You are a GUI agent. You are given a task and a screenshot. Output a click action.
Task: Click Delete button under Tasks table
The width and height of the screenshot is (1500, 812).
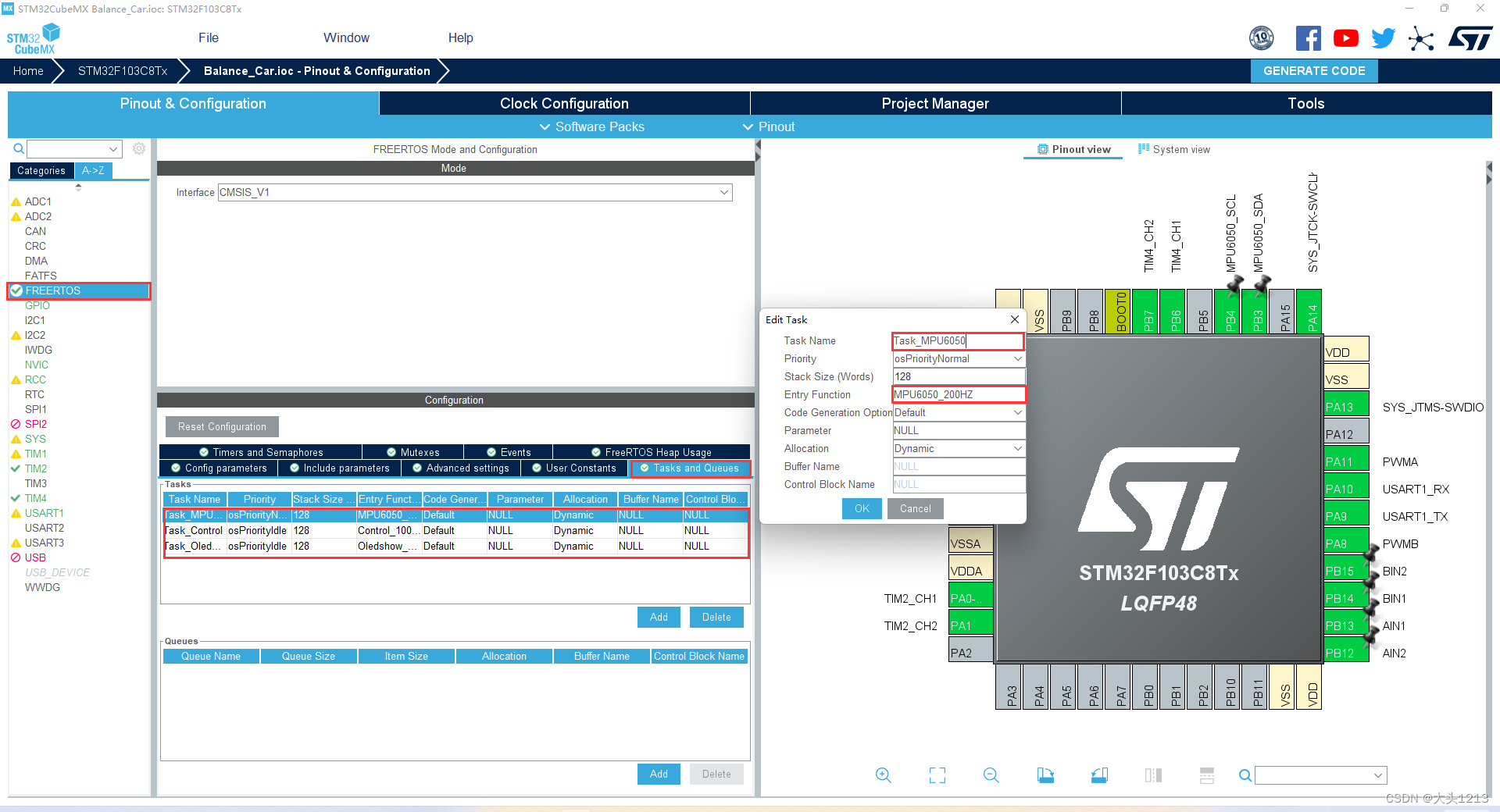716,618
